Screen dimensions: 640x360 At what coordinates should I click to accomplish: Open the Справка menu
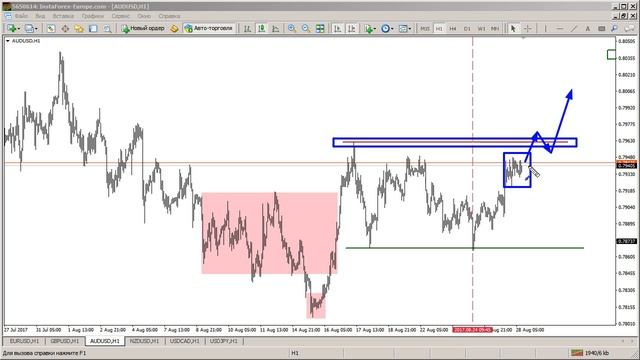[169, 16]
